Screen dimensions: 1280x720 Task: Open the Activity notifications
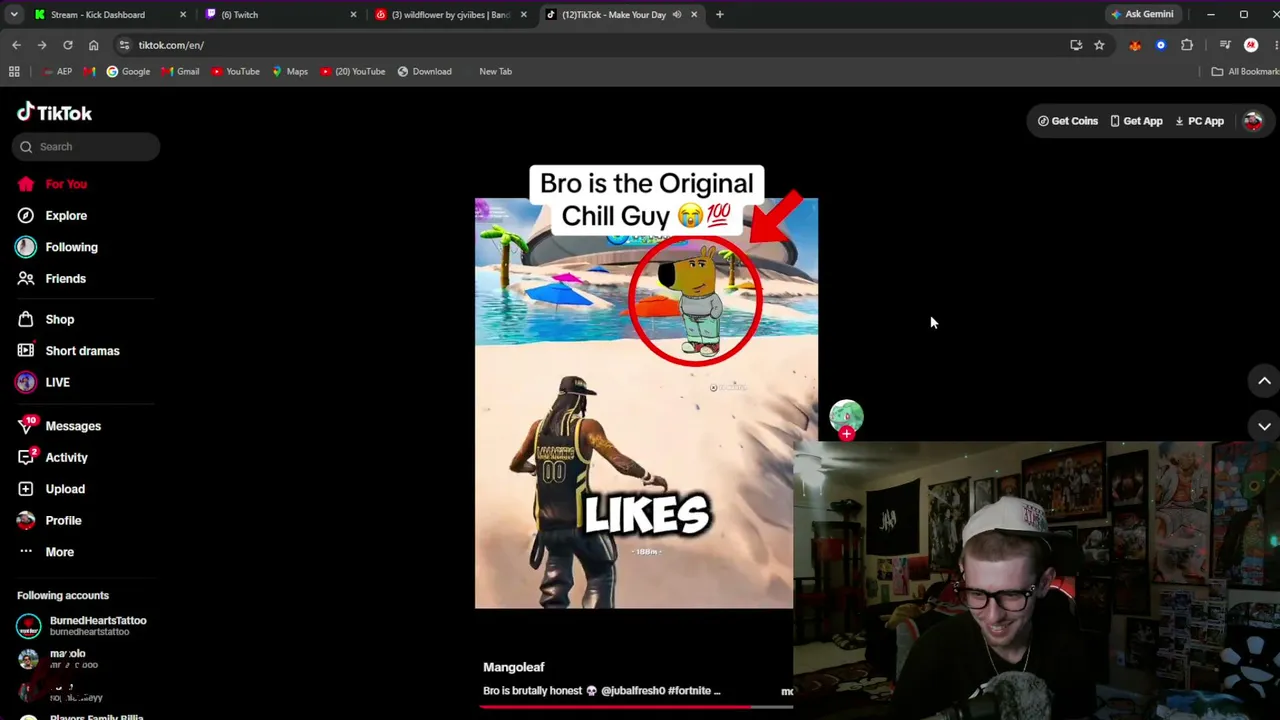tap(53, 457)
